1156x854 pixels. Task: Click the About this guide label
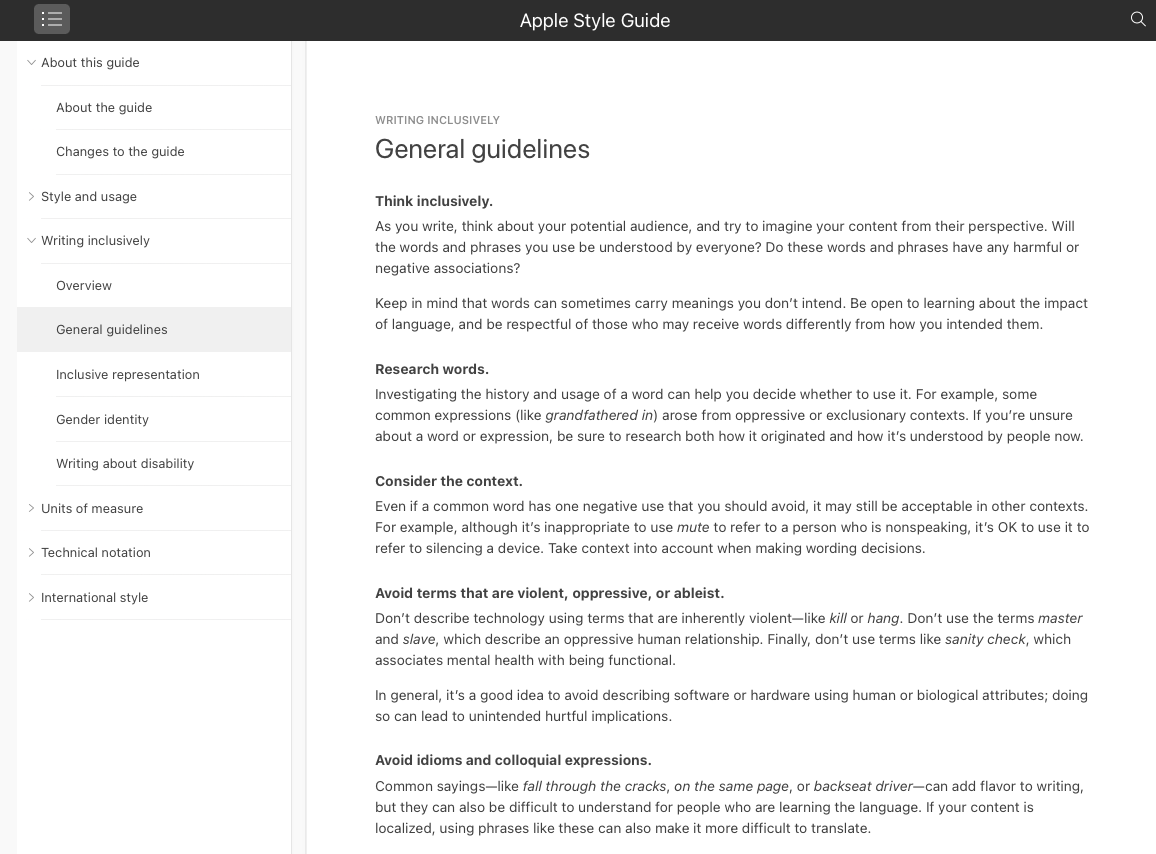[x=90, y=63]
